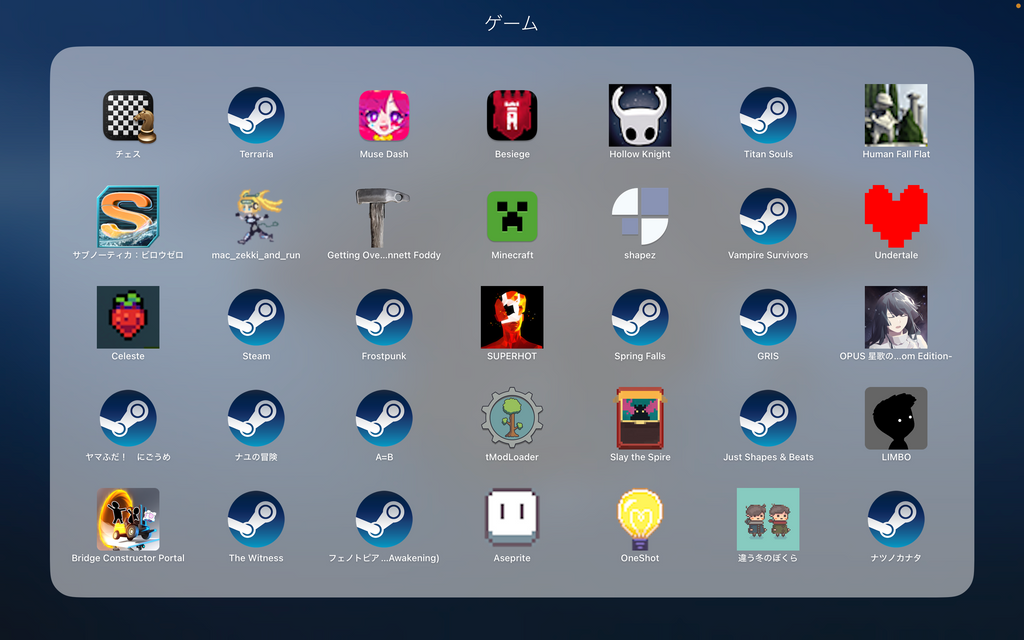Open shapez
The height and width of the screenshot is (640, 1024).
640,216
